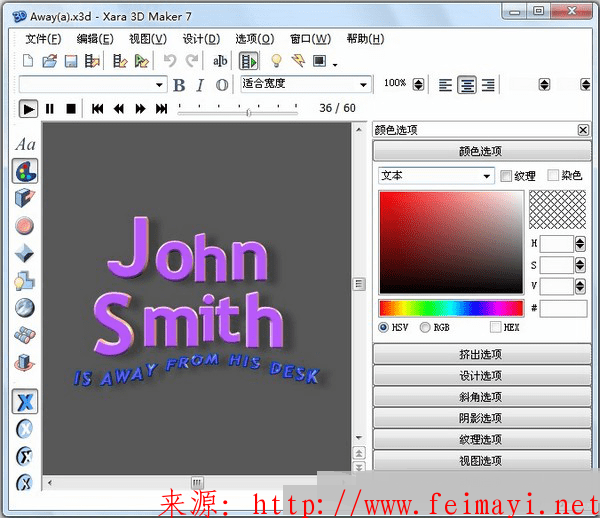Open the extrude cube tool
600x518 pixels.
(25, 198)
